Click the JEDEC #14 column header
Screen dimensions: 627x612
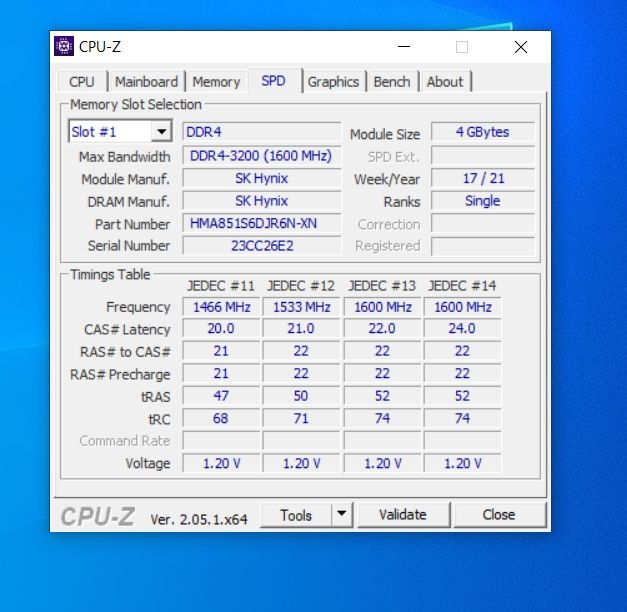(x=462, y=286)
